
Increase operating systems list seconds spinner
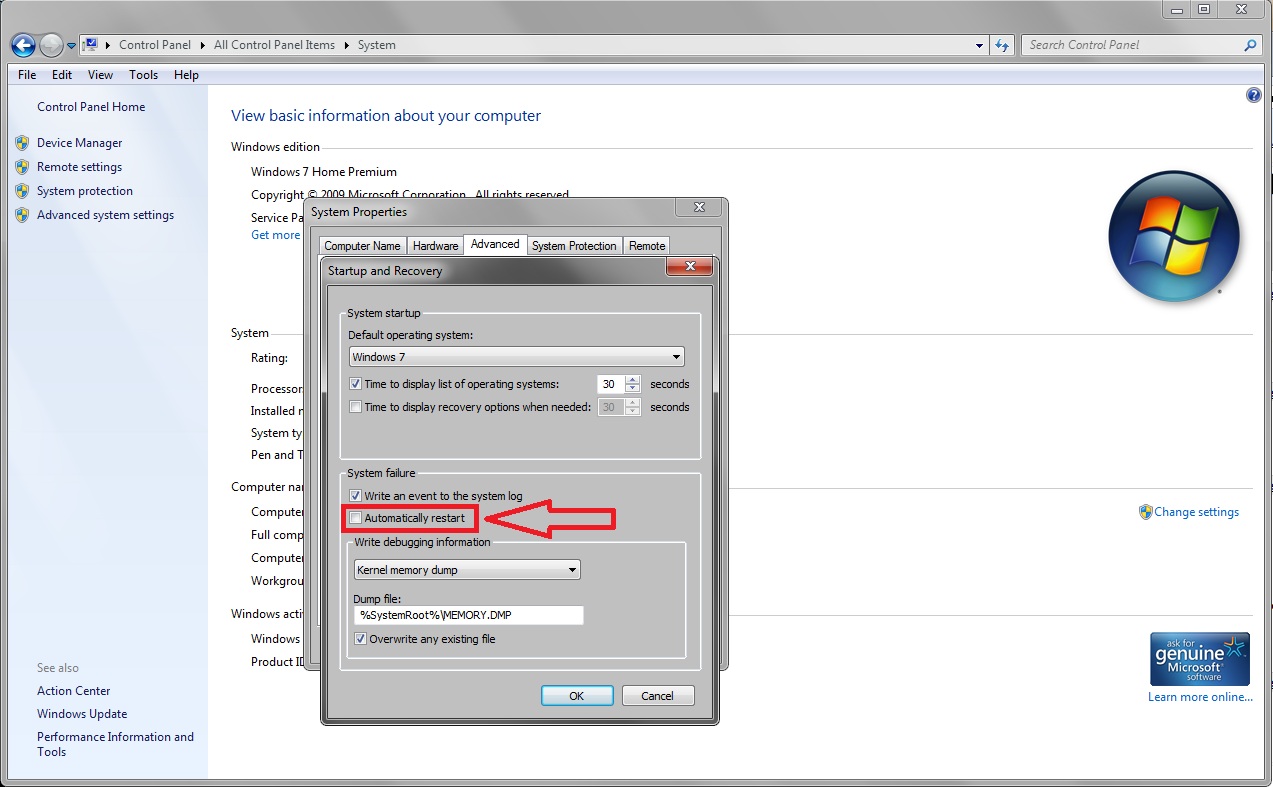tap(633, 380)
